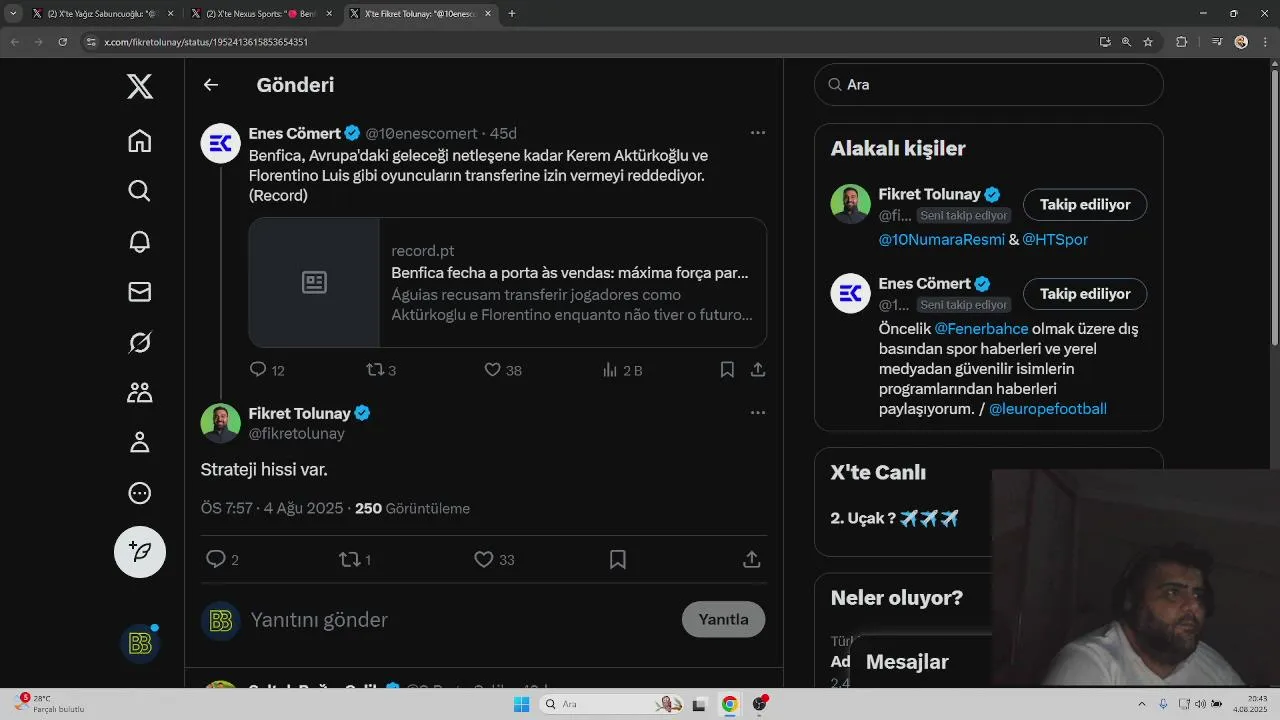This screenshot has width=1280, height=720.
Task: Open the More circle menu
Action: [140, 493]
